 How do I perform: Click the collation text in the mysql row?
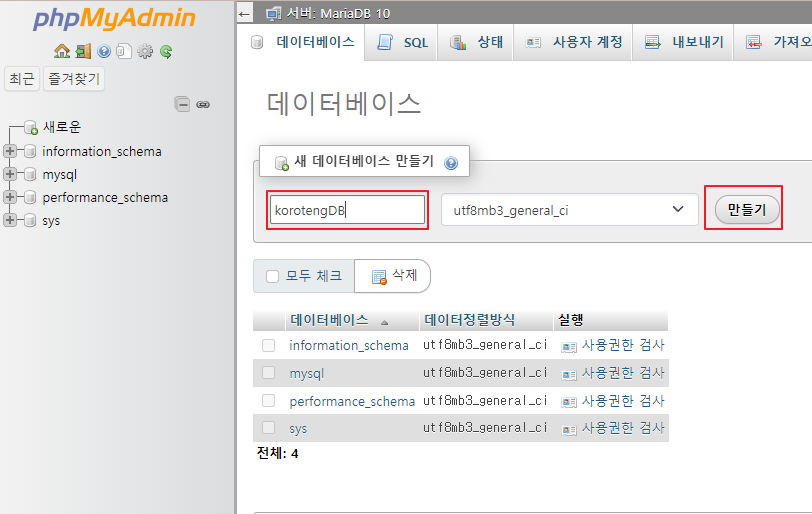coord(485,373)
